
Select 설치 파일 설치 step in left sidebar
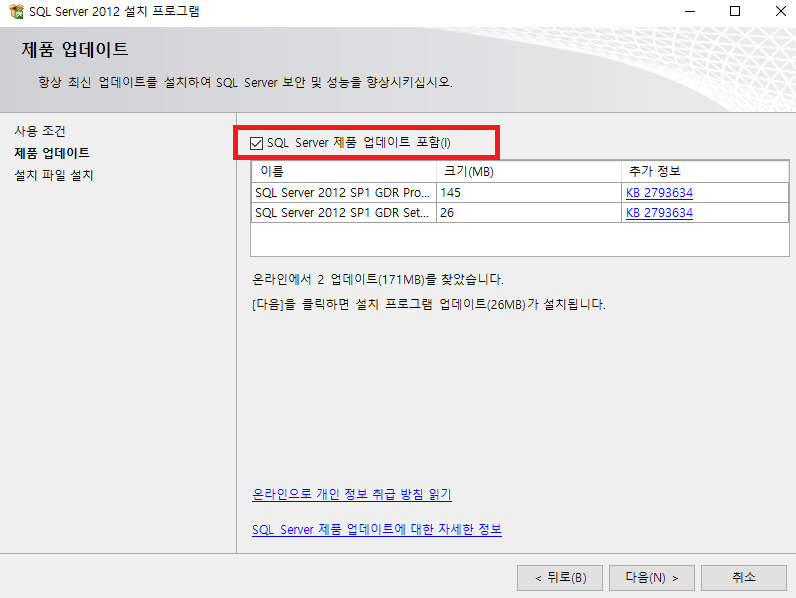click(x=54, y=175)
